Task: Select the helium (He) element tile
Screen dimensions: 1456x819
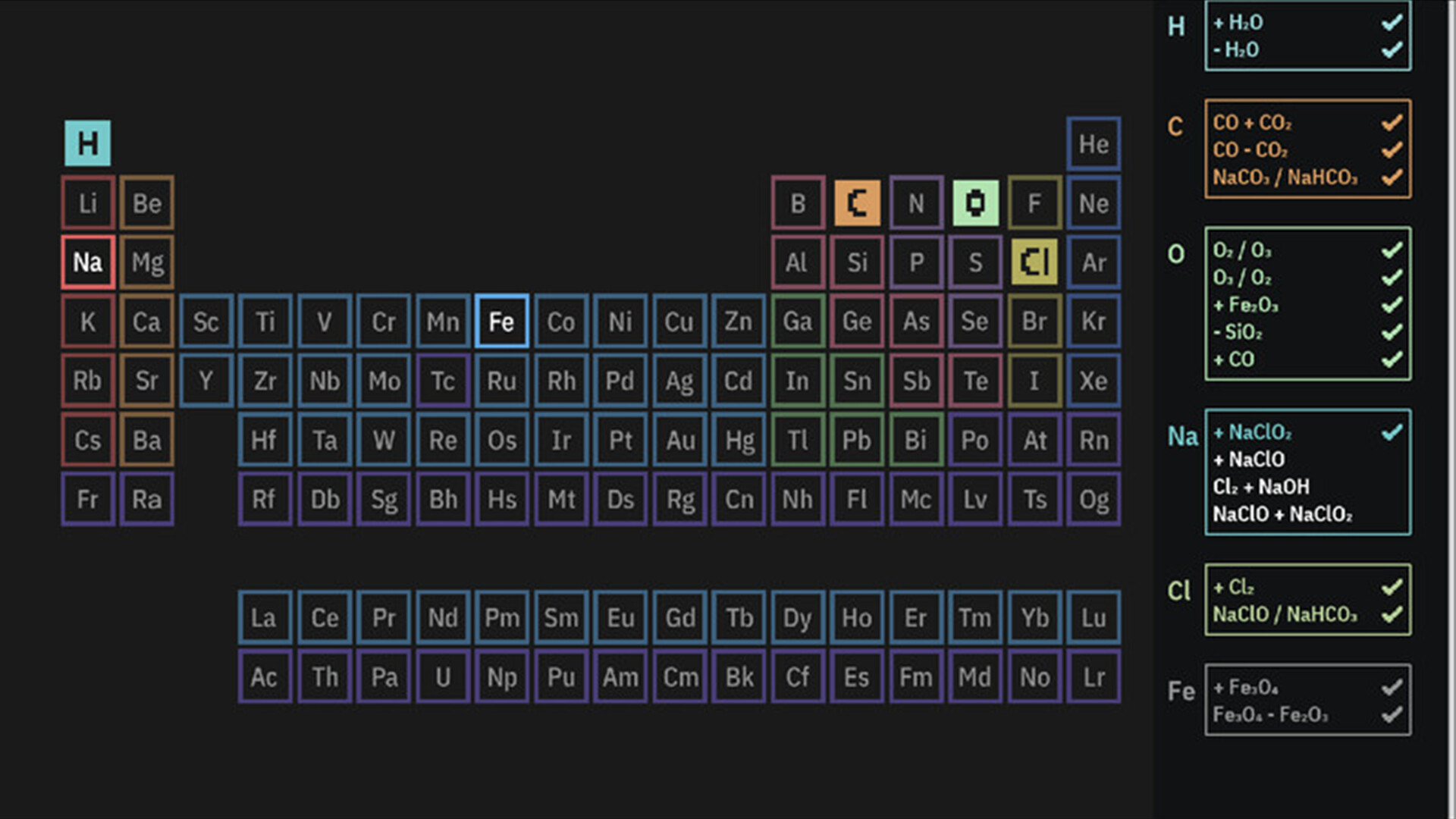Action: point(1093,144)
